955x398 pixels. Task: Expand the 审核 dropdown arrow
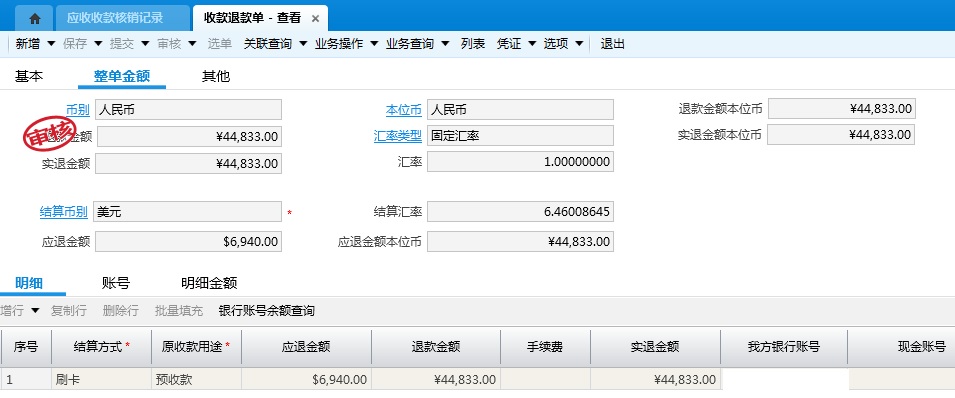point(192,44)
